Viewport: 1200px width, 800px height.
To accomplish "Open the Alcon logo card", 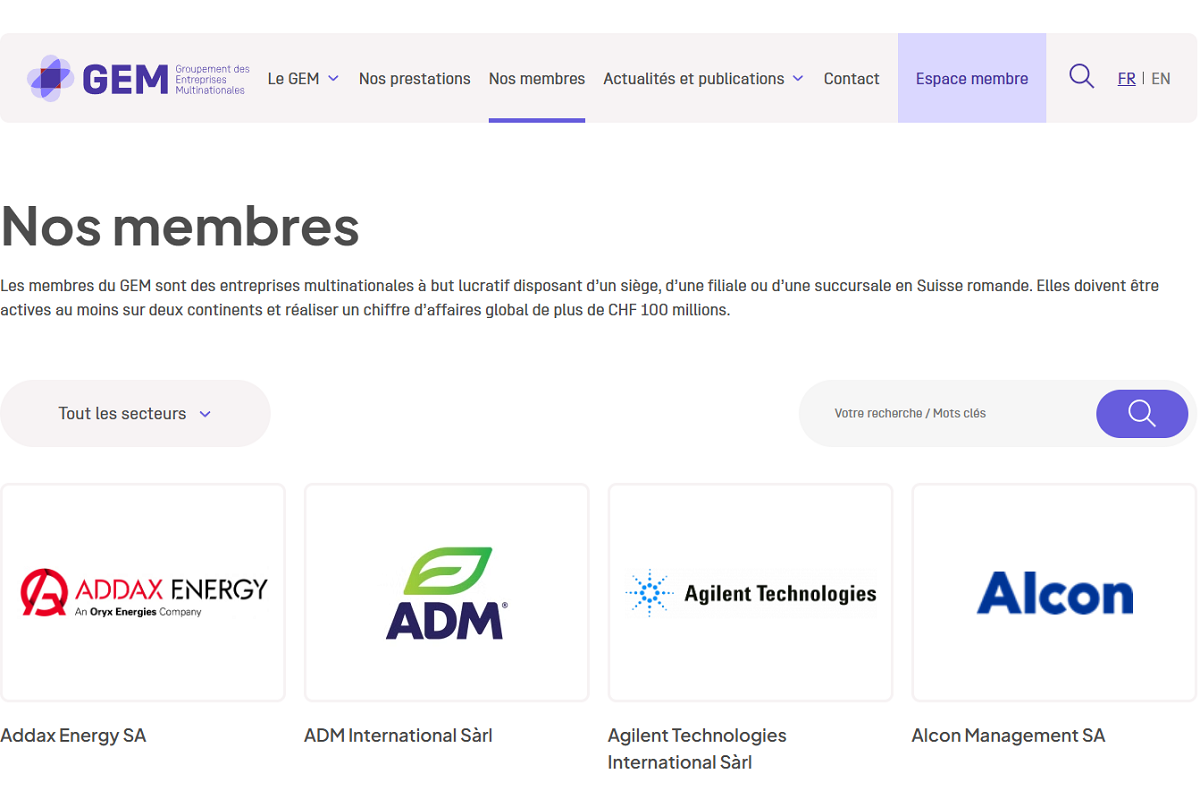I will coord(1055,593).
